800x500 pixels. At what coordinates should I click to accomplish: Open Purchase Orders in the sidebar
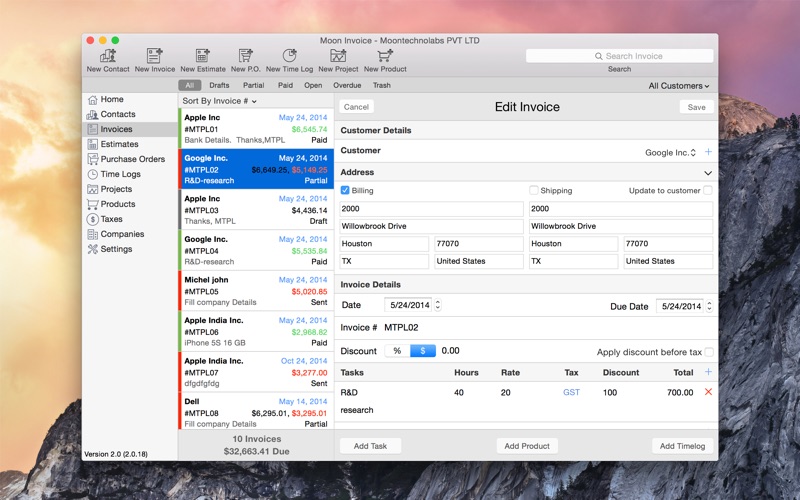(133, 159)
